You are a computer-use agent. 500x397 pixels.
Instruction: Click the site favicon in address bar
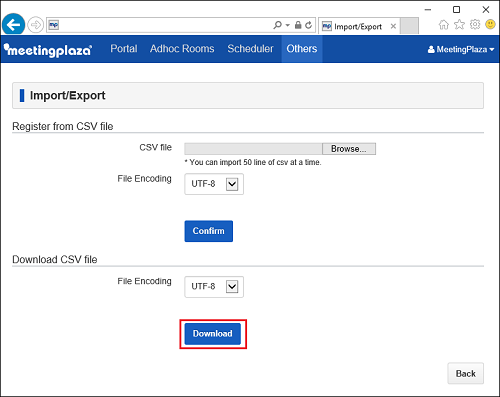point(54,25)
